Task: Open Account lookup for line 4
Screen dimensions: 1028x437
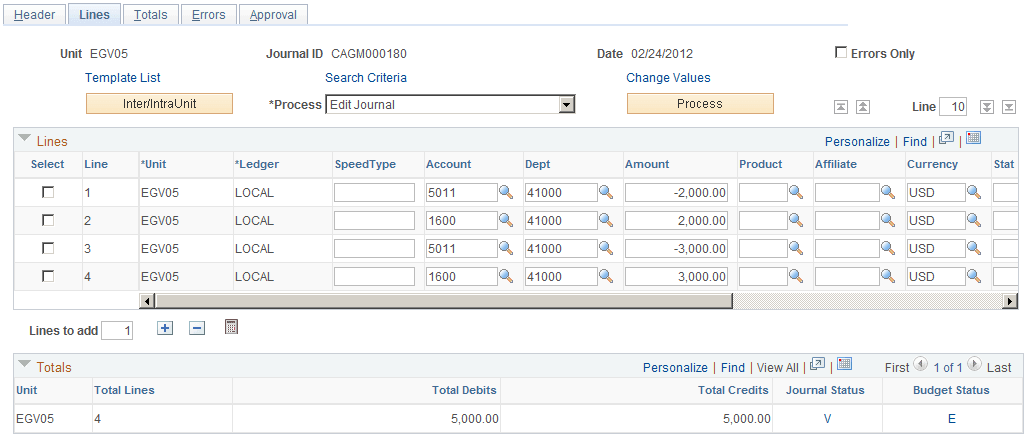Action: 506,276
